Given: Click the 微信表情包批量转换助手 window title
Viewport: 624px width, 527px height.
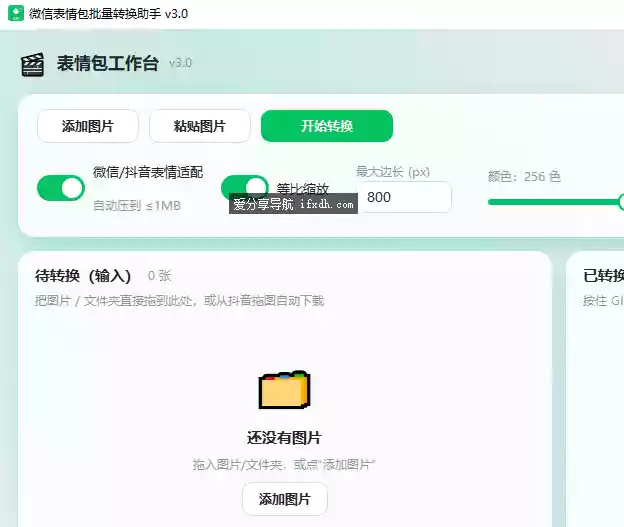Looking at the screenshot, I should pos(108,14).
